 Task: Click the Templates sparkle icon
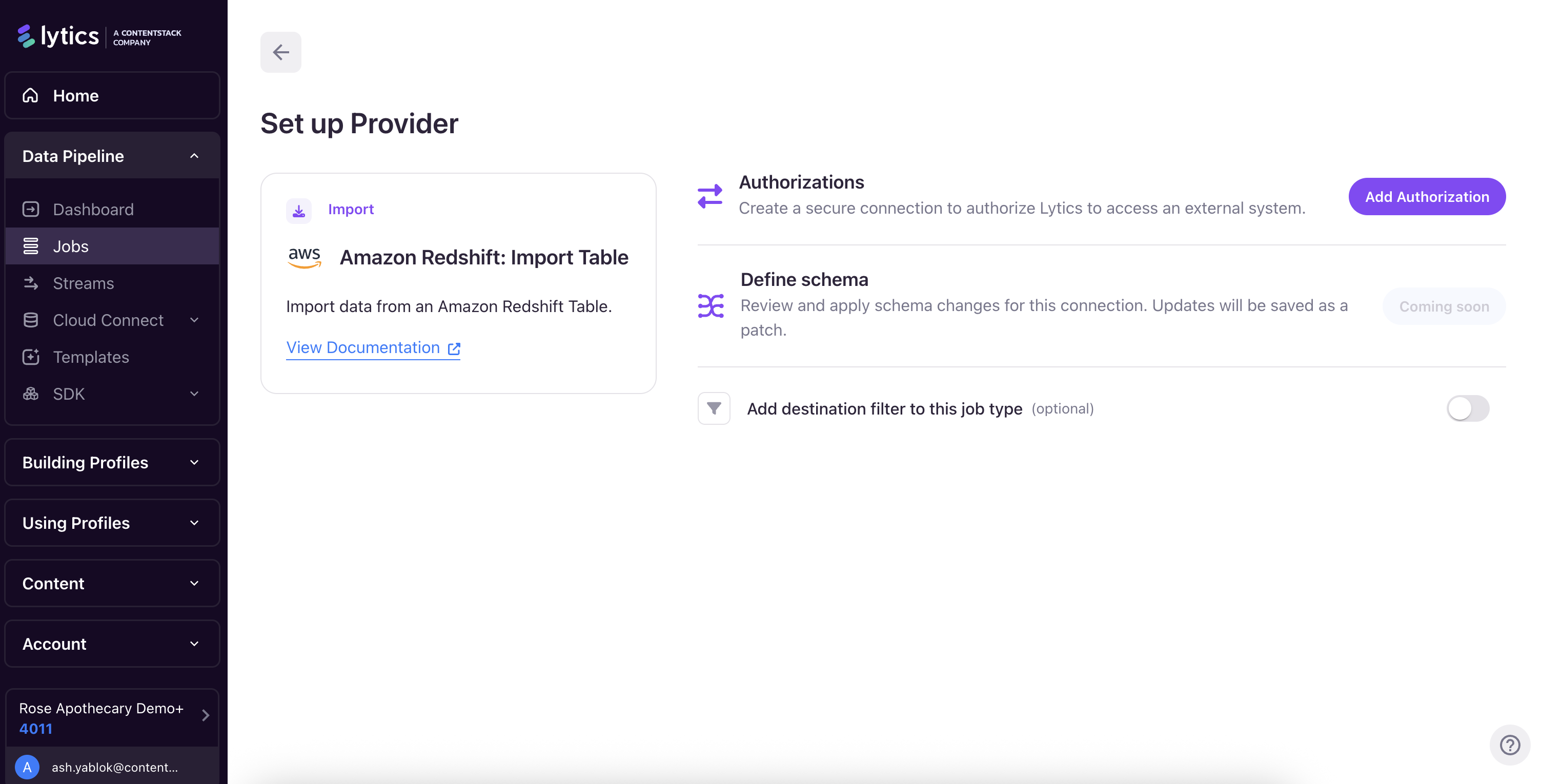click(x=31, y=357)
